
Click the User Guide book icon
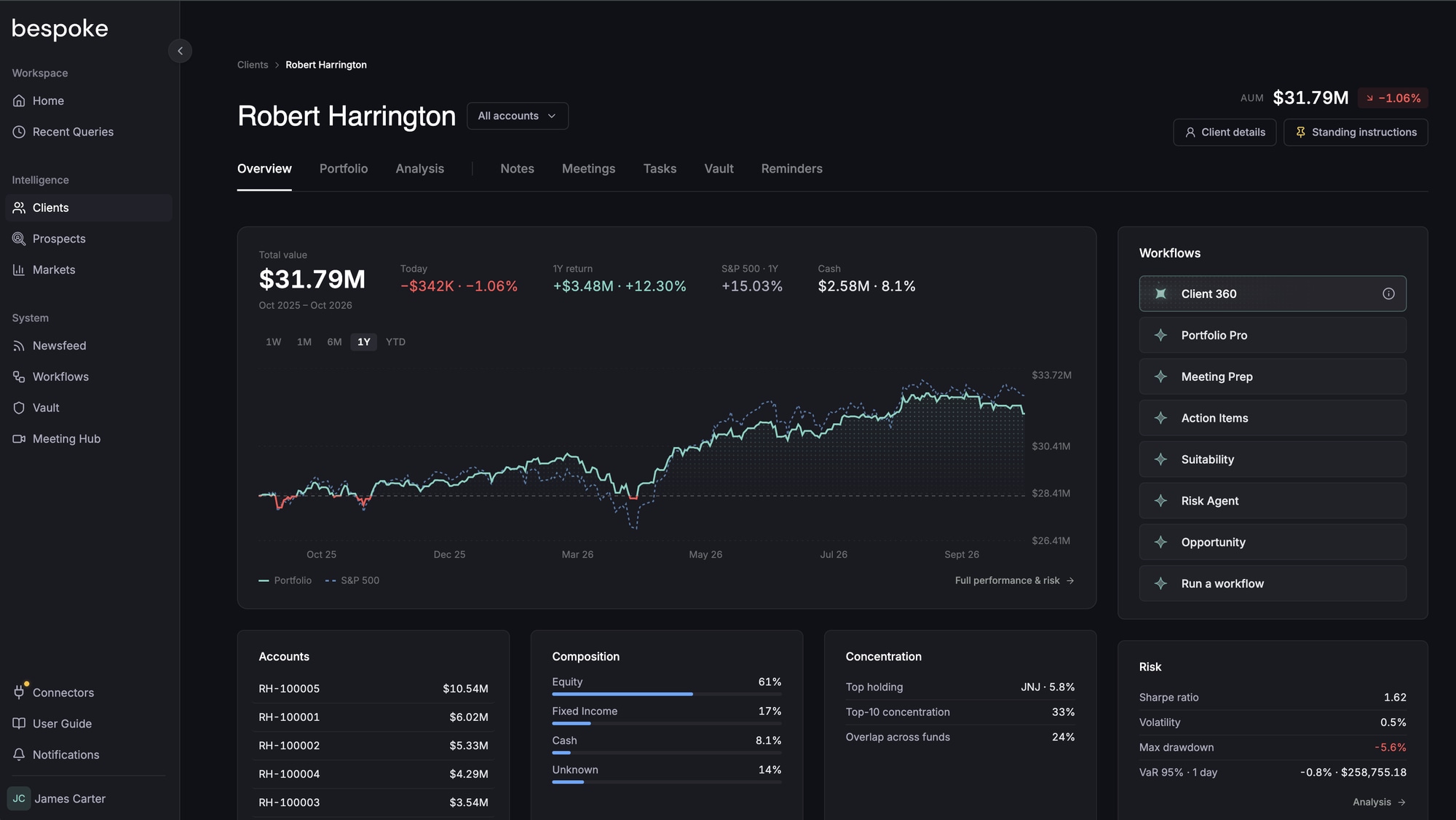[x=19, y=724]
